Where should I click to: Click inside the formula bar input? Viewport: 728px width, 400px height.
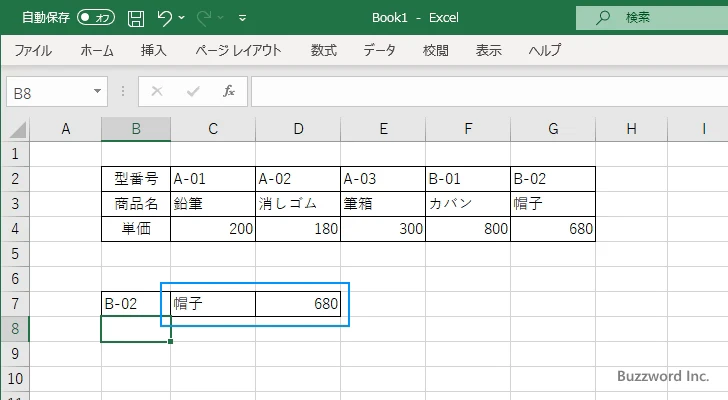click(480, 91)
